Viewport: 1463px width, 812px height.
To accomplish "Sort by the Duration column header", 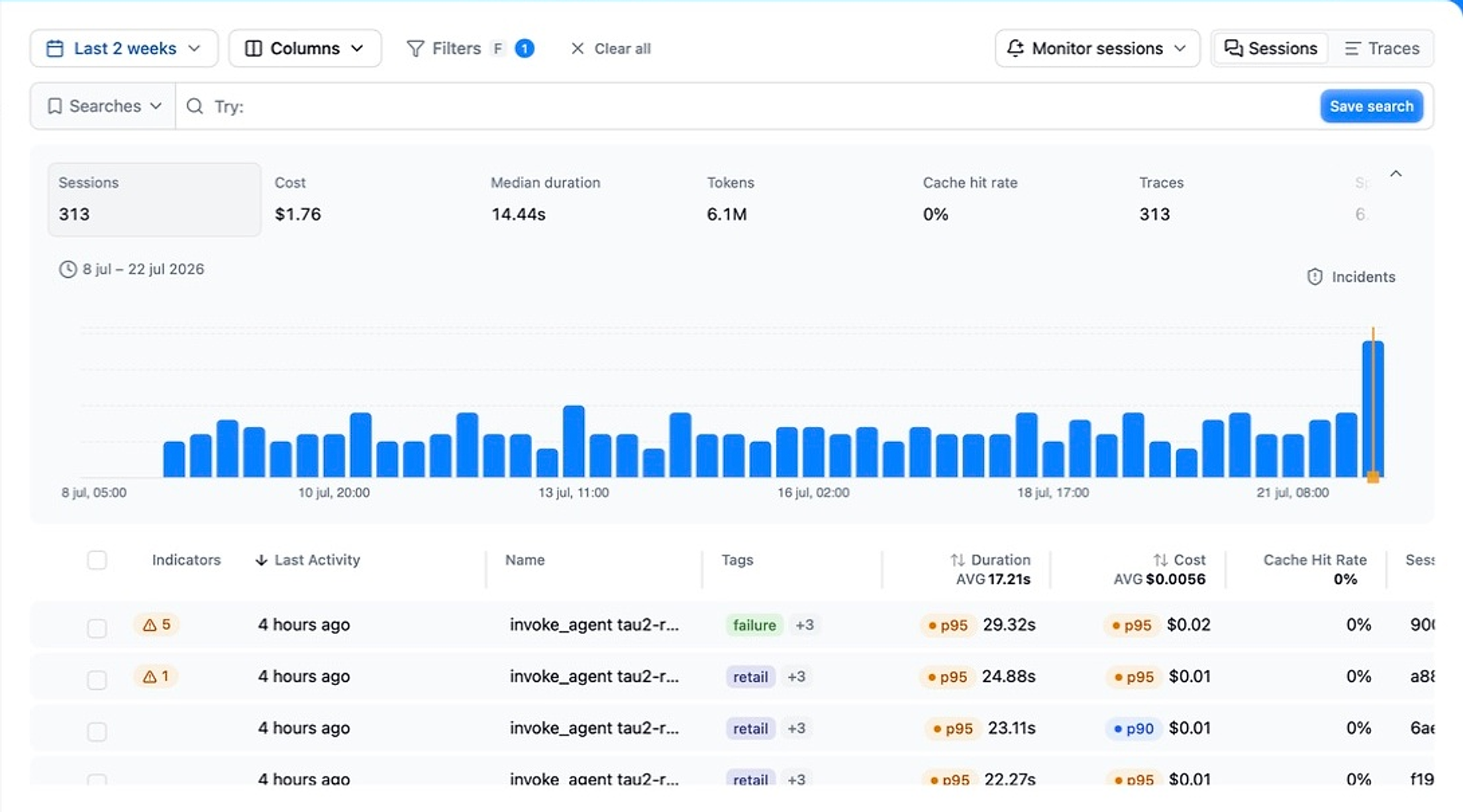I will click(x=990, y=560).
